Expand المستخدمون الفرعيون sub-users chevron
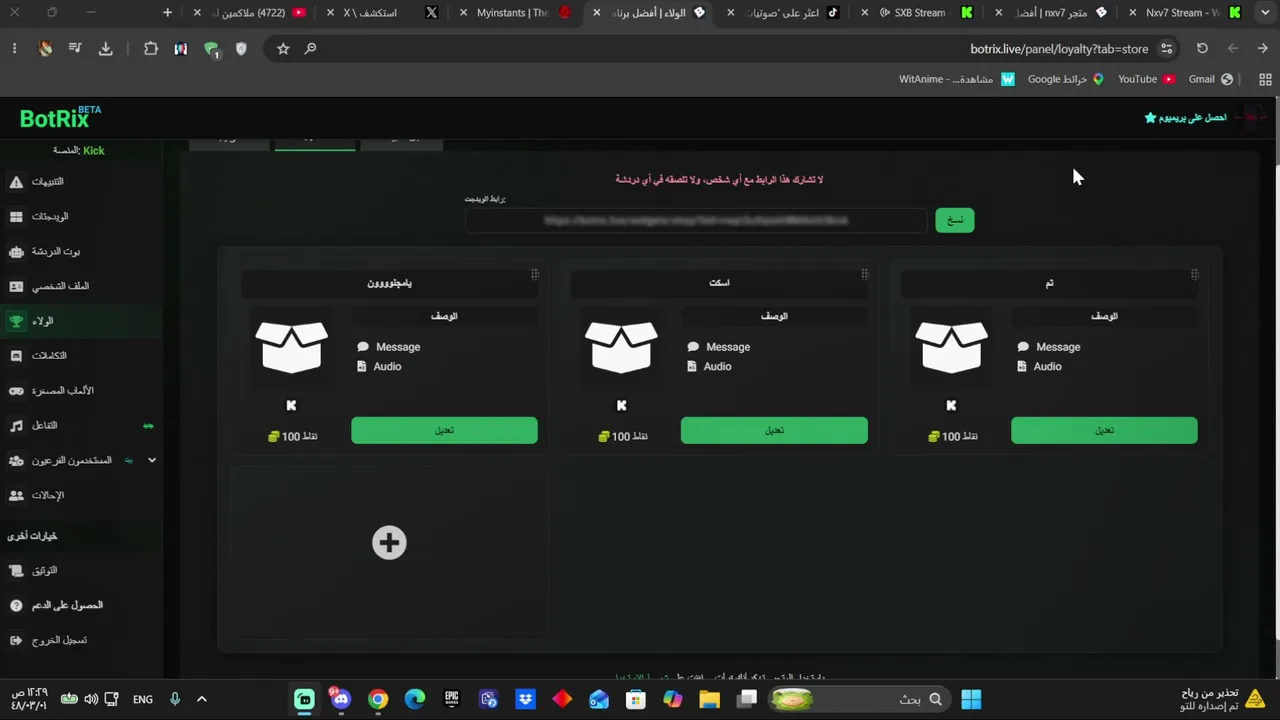This screenshot has width=1280, height=720. click(x=152, y=460)
